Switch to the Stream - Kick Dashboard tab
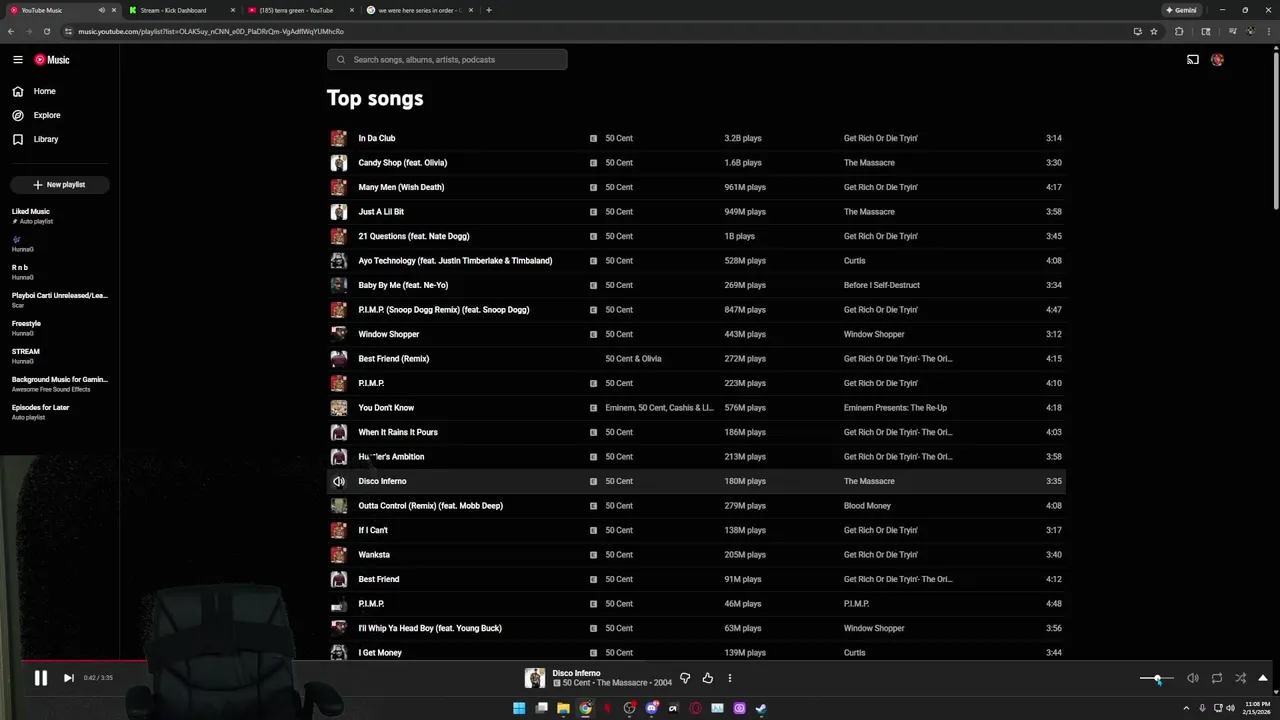This screenshot has height=720, width=1280. 180,10
